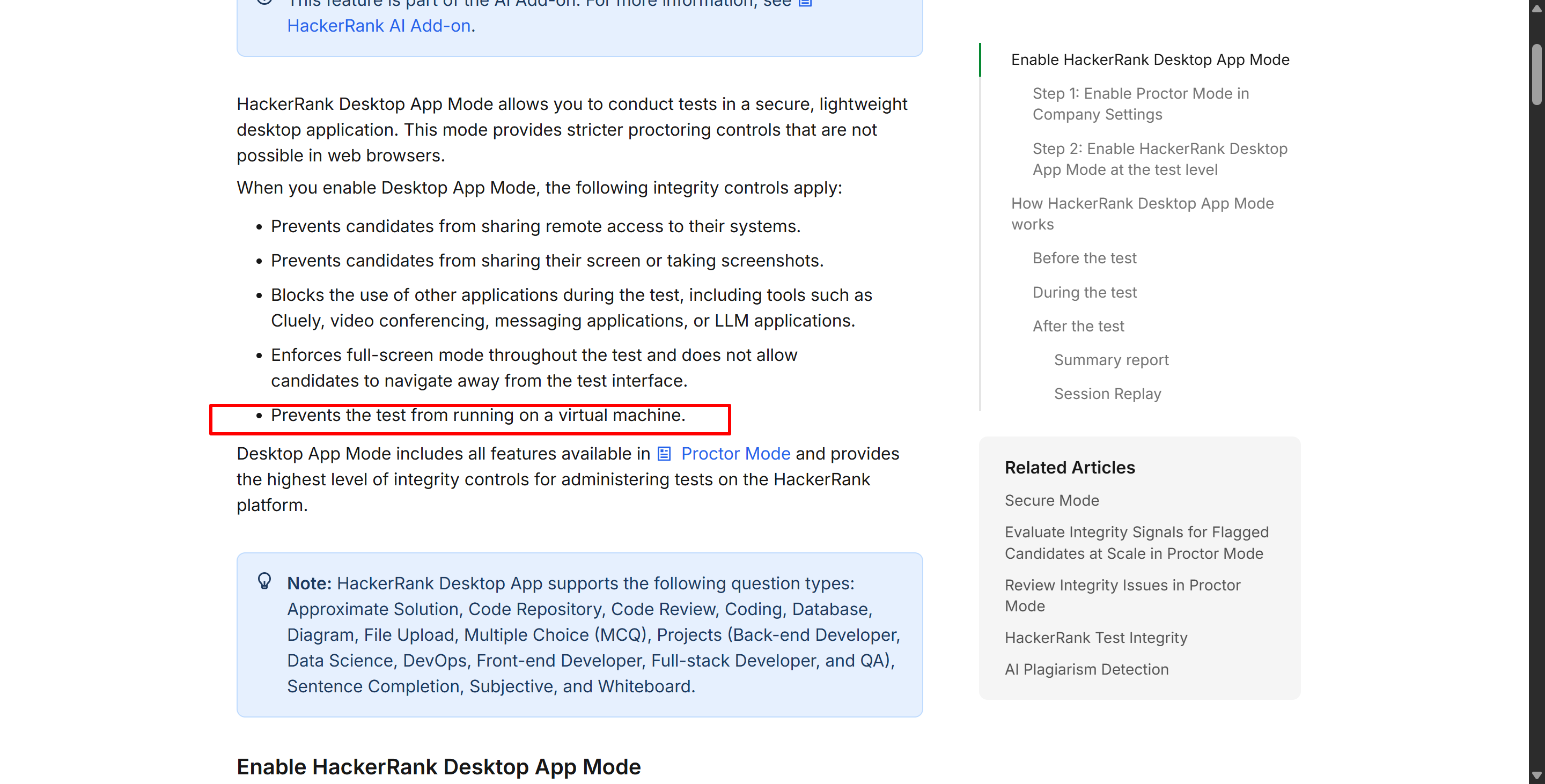Viewport: 1545px width, 784px height.
Task: Navigate to During the test section
Action: click(1084, 292)
